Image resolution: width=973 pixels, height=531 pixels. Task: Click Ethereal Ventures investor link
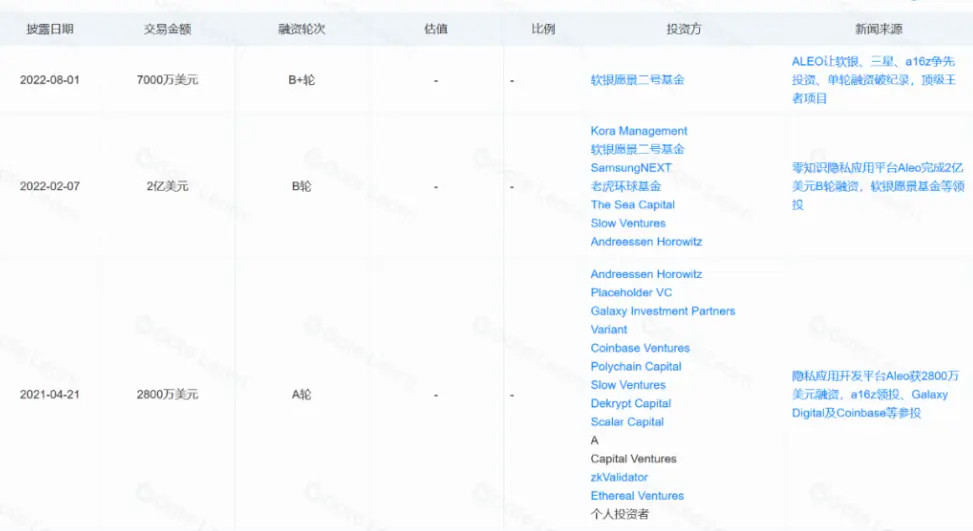point(637,496)
